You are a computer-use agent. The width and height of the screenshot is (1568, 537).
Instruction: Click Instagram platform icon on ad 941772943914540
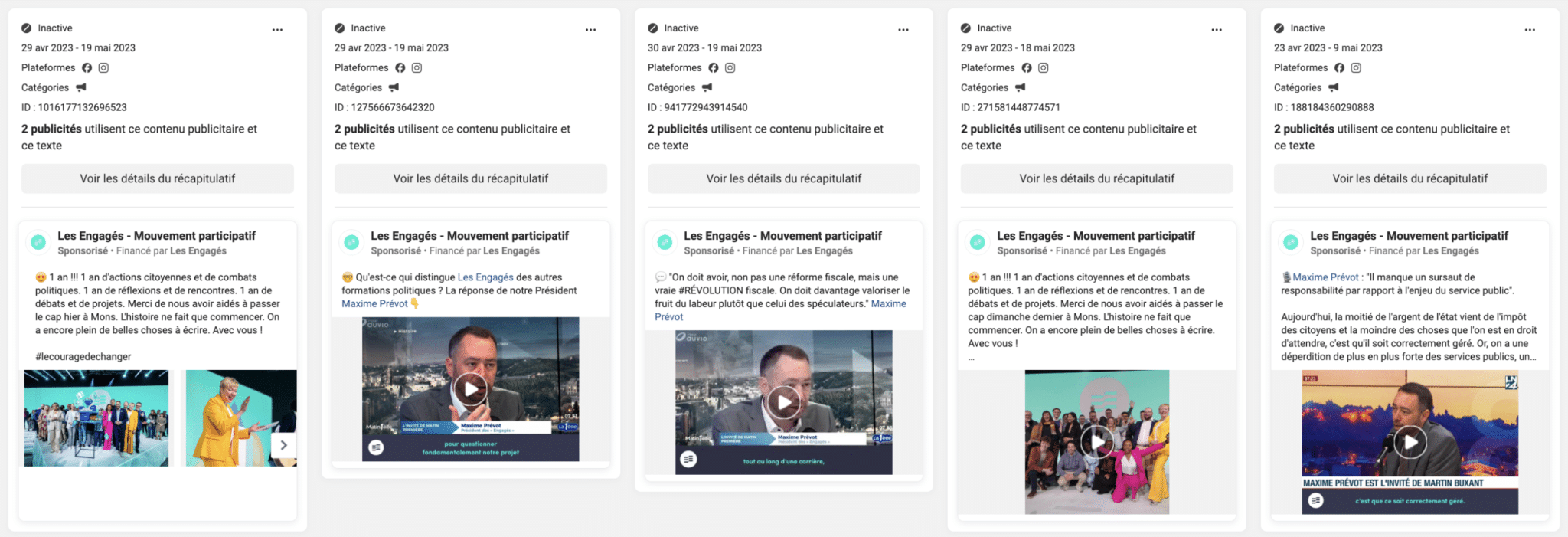click(730, 68)
